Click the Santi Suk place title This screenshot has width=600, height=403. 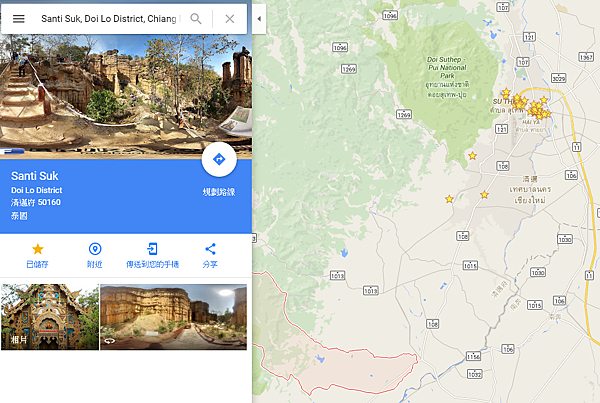(34, 176)
